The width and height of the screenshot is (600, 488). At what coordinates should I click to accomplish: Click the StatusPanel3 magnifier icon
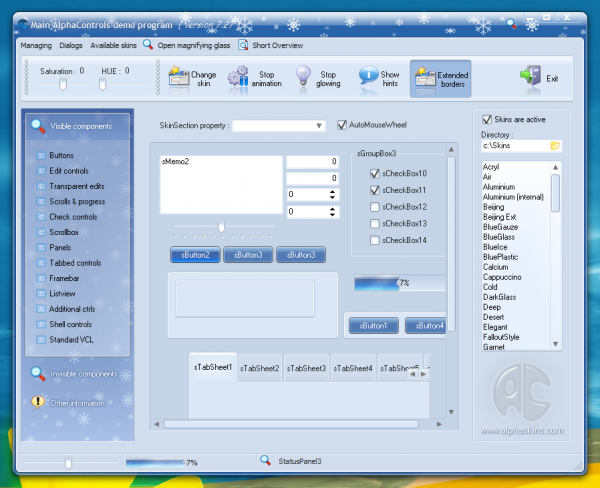coord(265,460)
